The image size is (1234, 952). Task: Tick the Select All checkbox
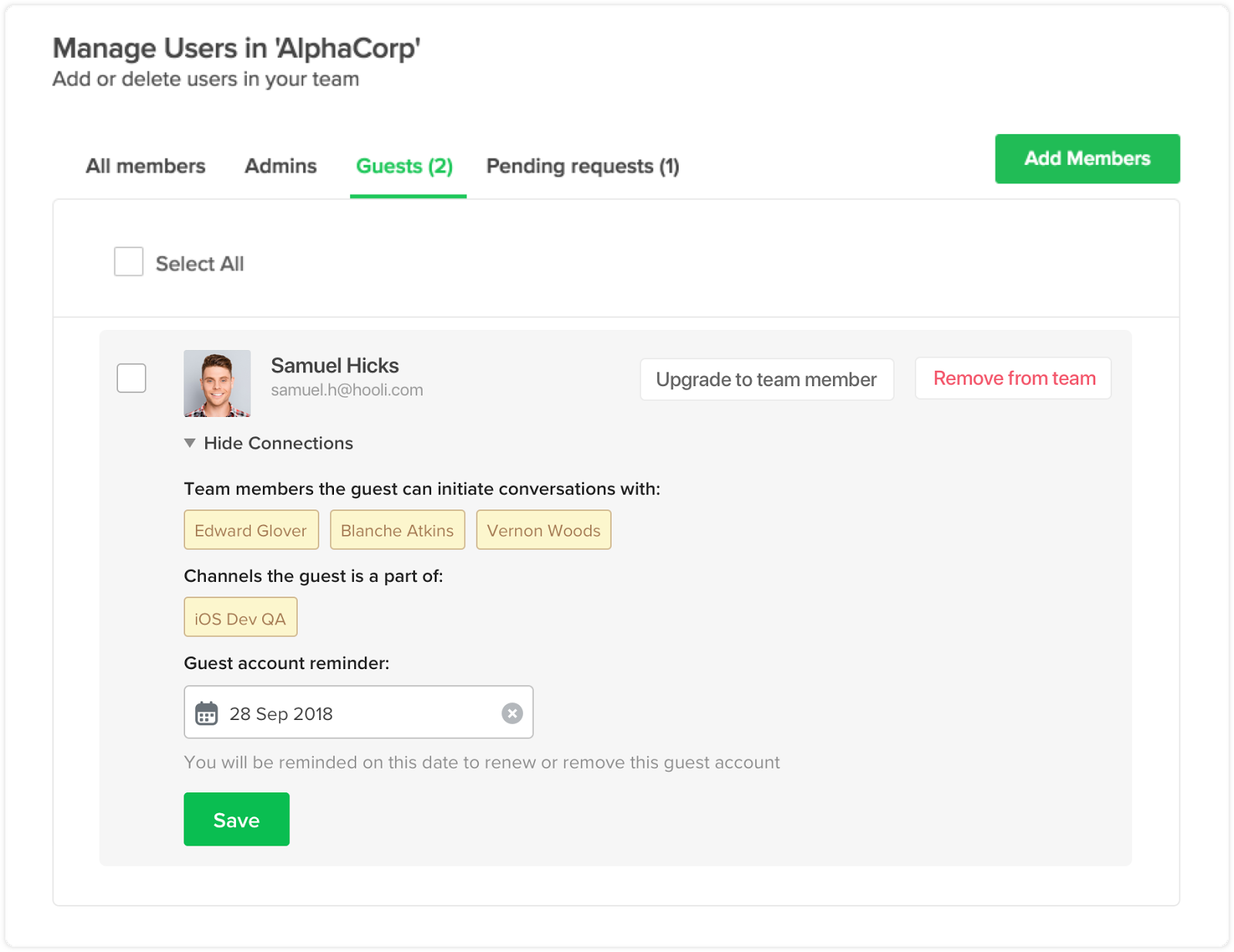point(129,261)
